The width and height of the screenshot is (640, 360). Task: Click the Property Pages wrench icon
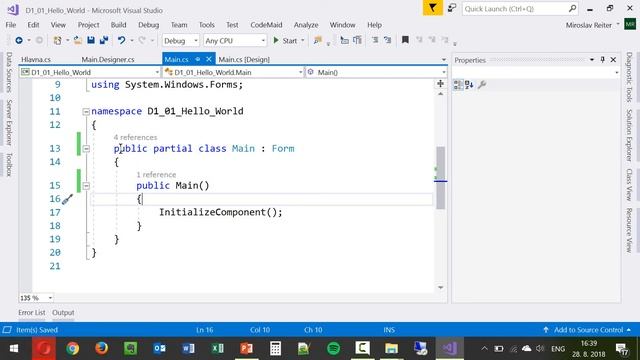(482, 85)
